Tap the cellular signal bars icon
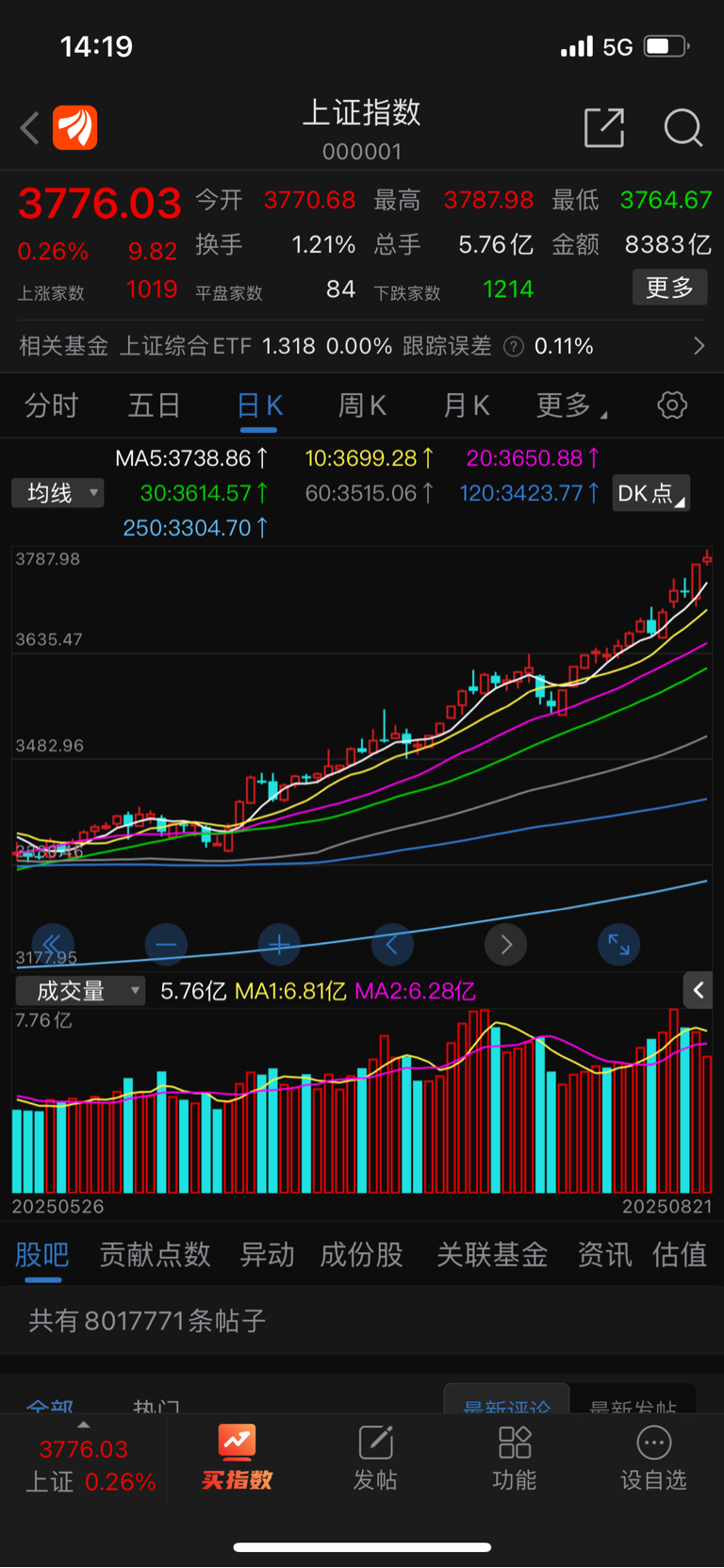724x1568 pixels. (x=577, y=46)
